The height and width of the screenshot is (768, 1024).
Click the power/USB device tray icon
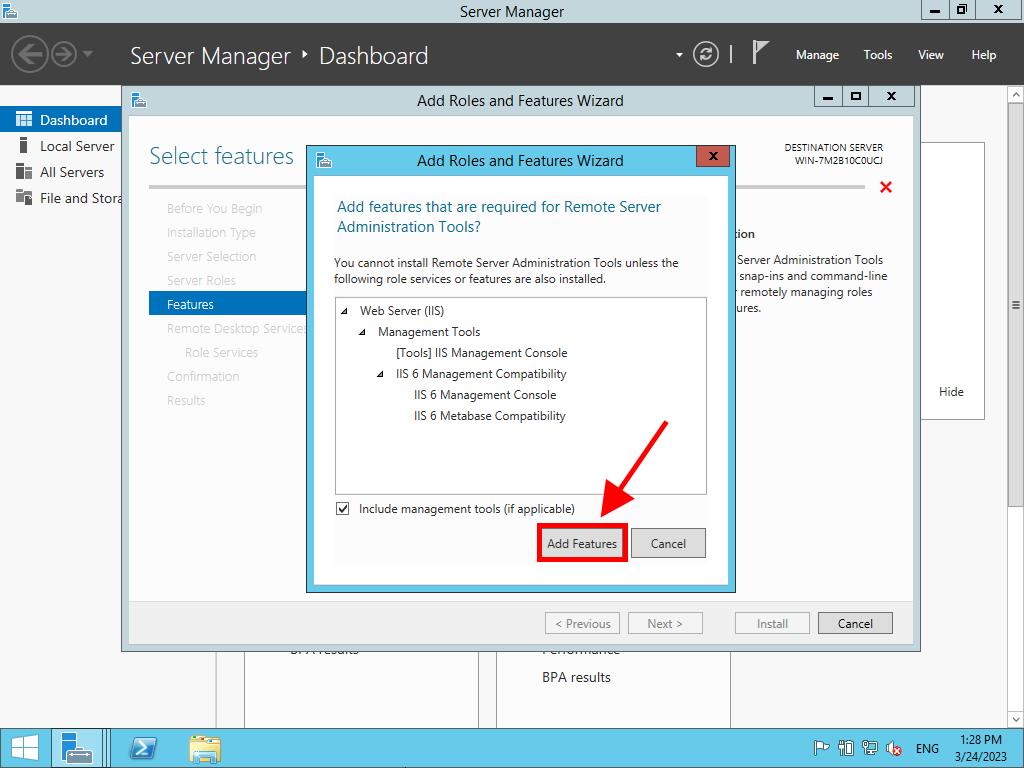[x=846, y=748]
